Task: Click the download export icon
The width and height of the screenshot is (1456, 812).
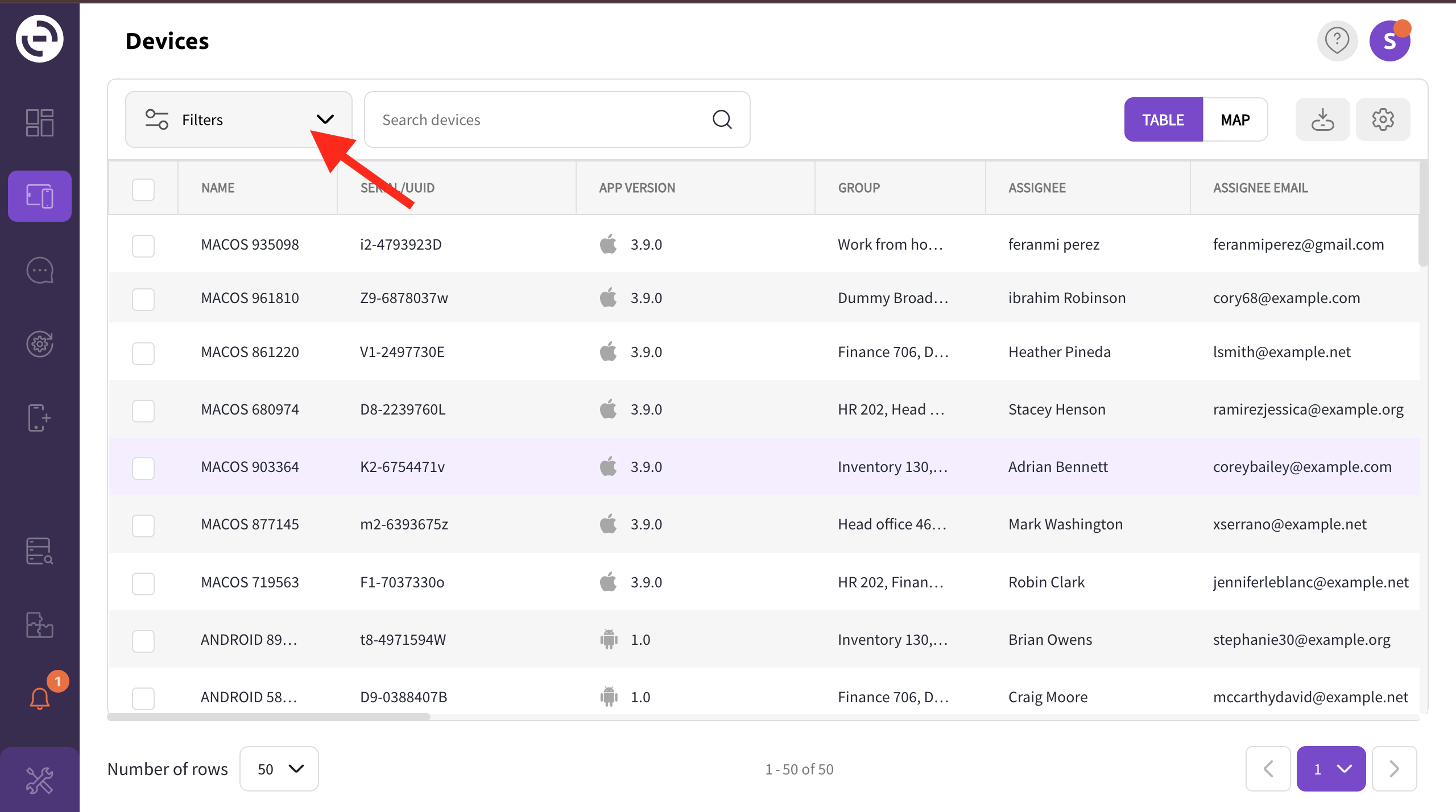Action: point(1322,119)
